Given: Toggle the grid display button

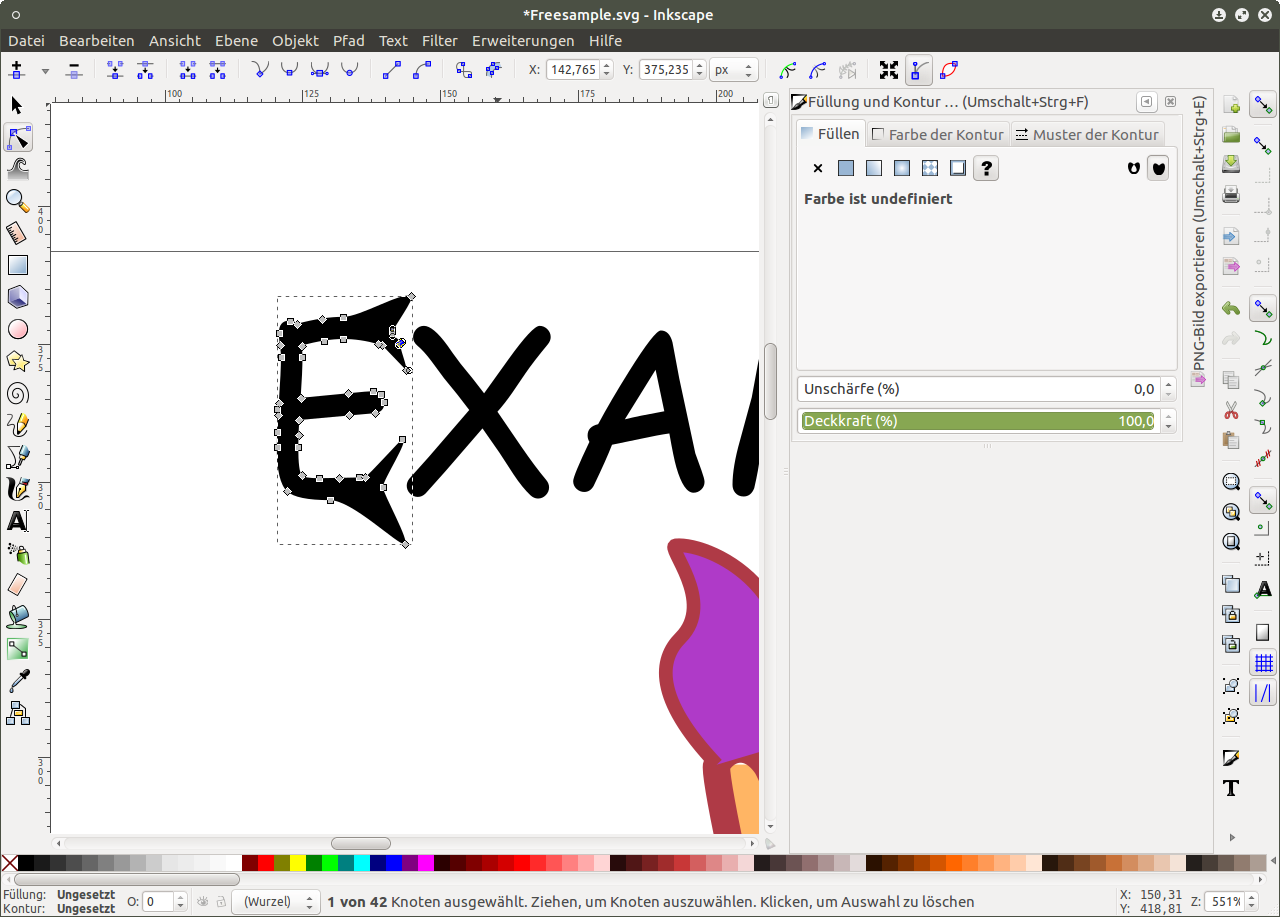Looking at the screenshot, I should (x=1263, y=662).
